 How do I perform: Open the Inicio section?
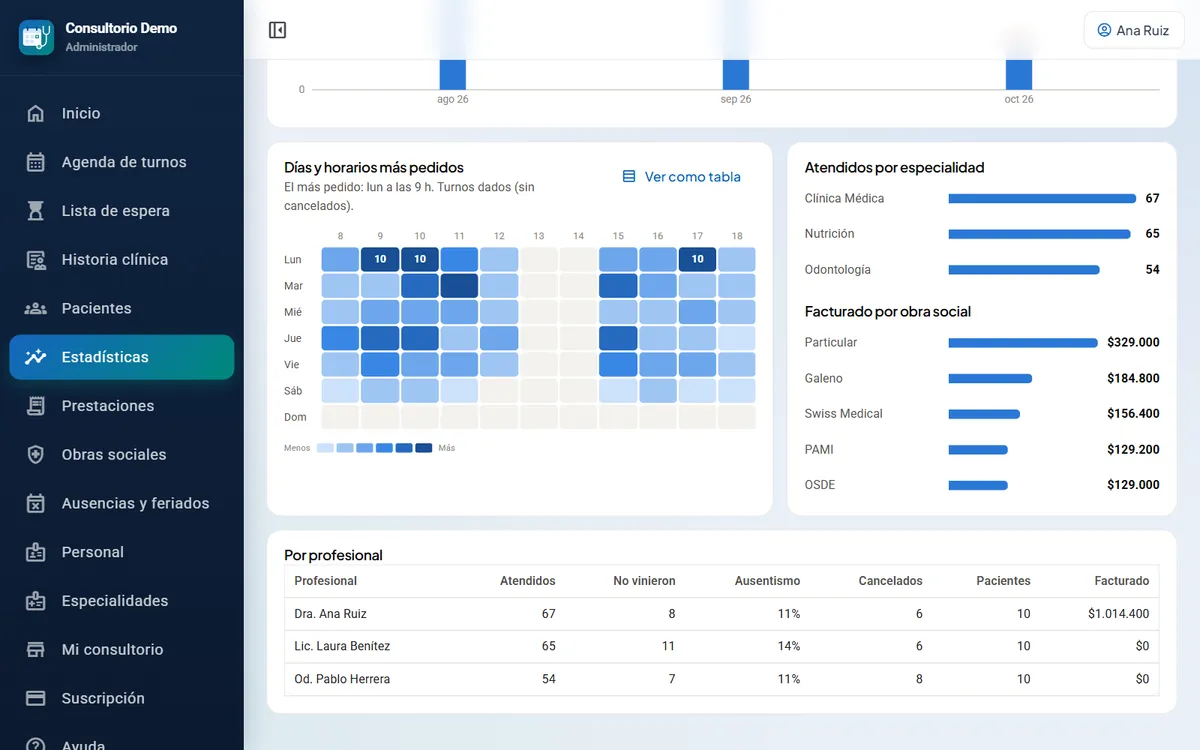tap(122, 113)
